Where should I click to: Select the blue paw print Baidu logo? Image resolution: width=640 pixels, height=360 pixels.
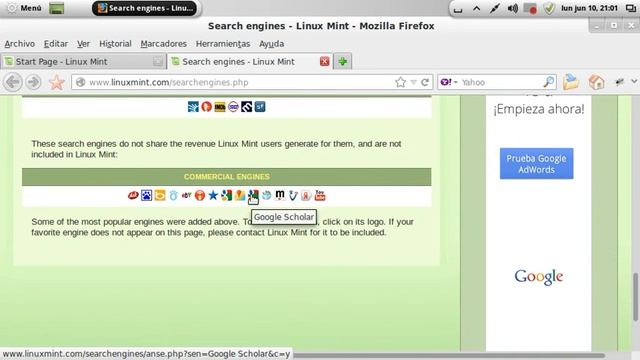[x=147, y=196]
